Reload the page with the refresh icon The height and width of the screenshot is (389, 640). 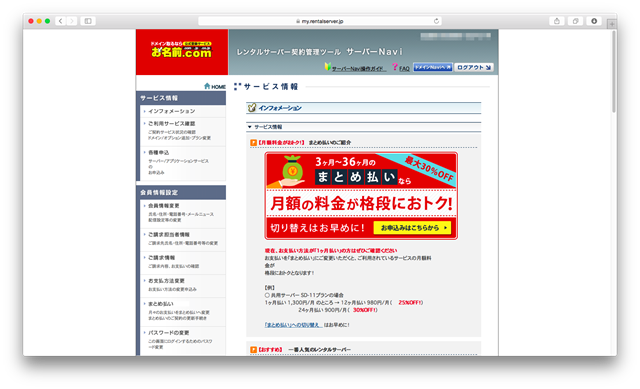coord(436,21)
